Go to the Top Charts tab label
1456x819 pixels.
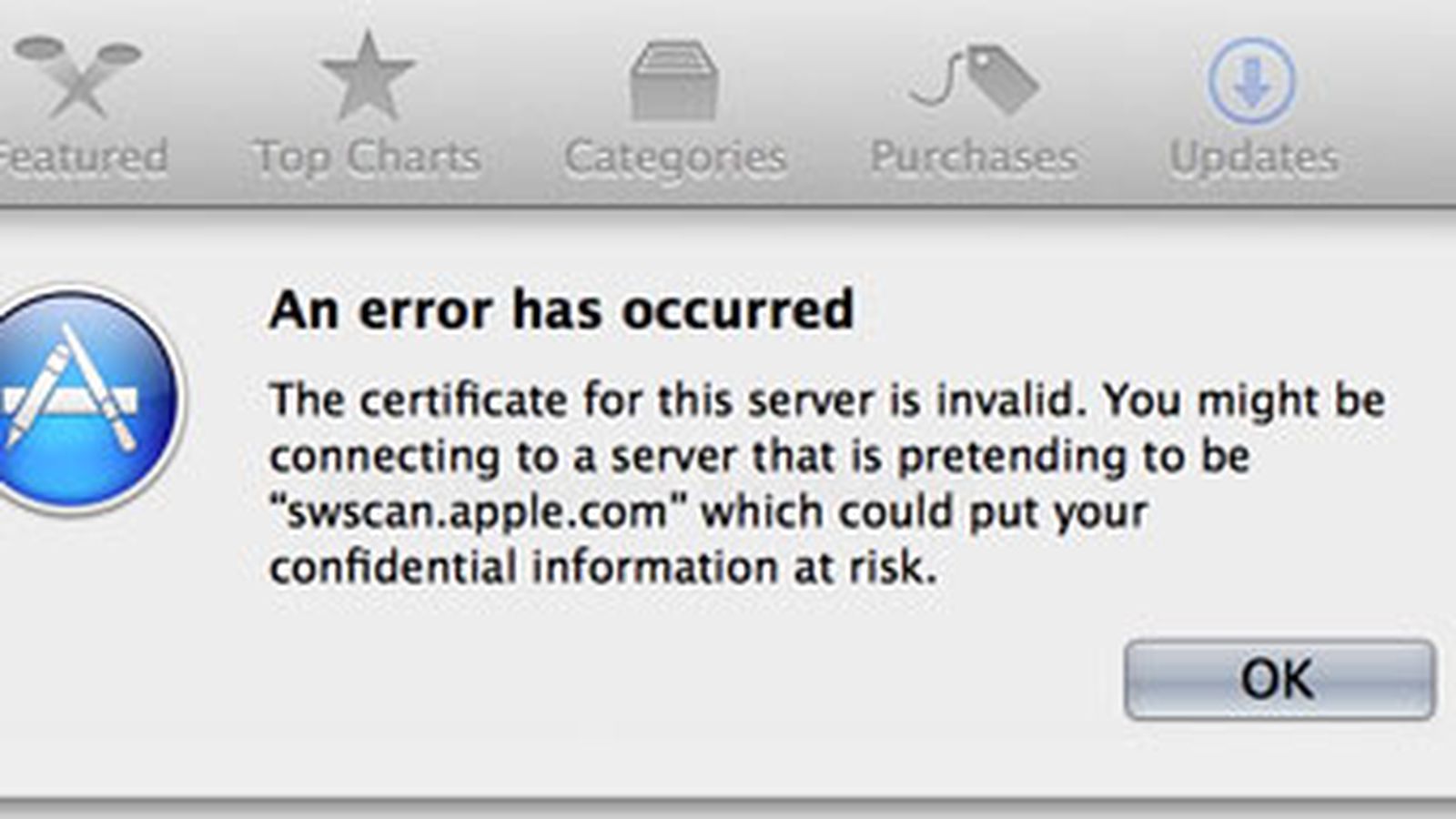[x=368, y=157]
